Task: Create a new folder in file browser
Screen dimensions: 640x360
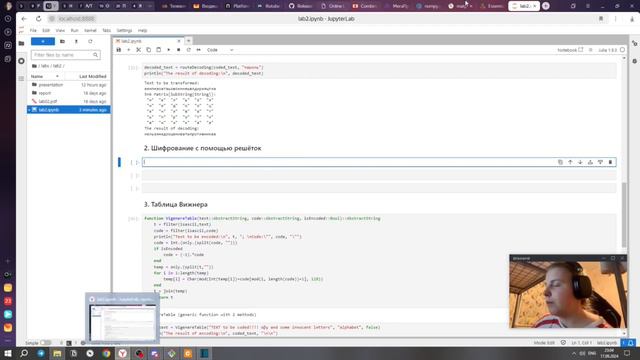Action: click(x=62, y=41)
